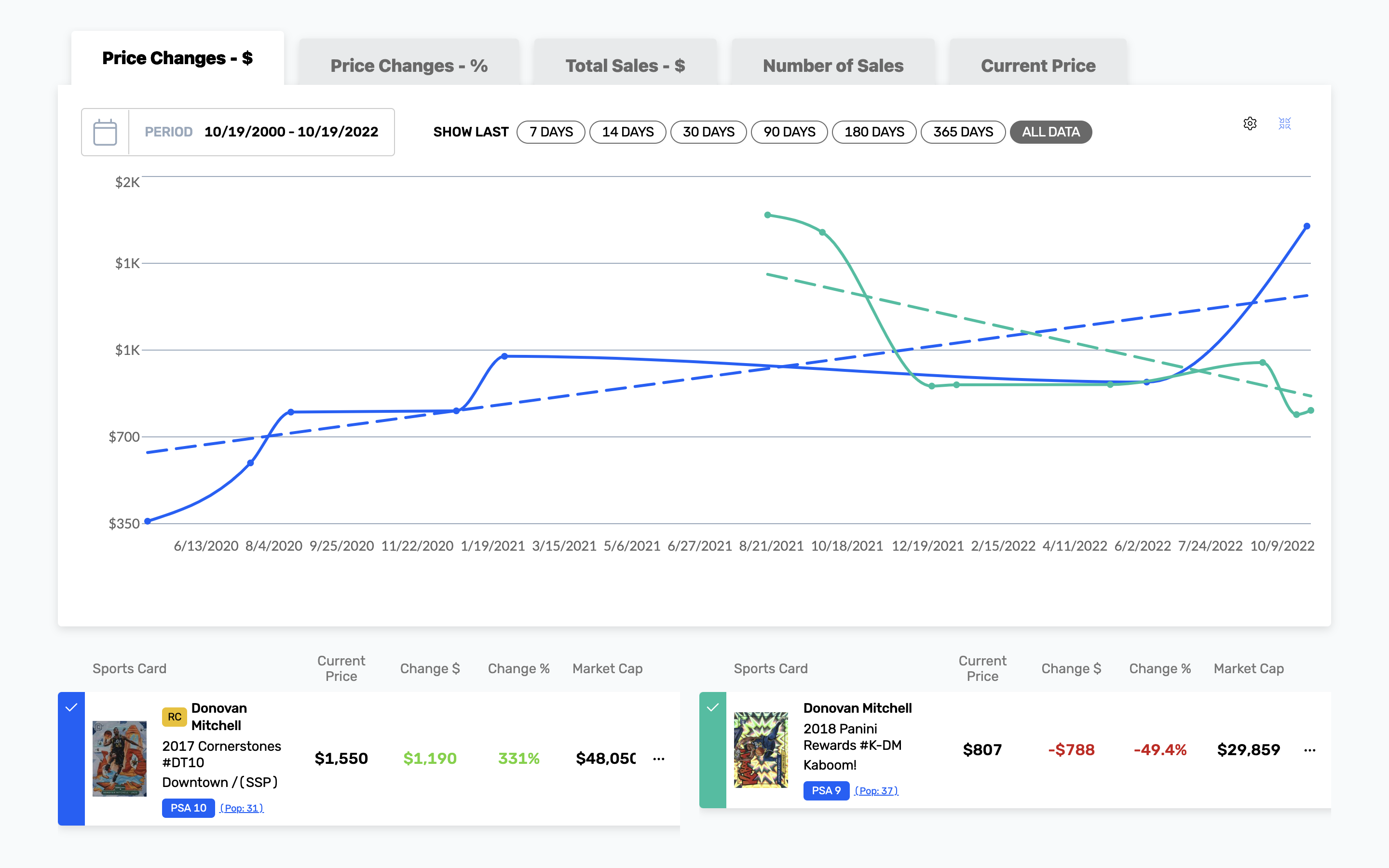Screen dimensions: 1389x868
Task: Select the 14 DAYS range
Action: coord(627,132)
